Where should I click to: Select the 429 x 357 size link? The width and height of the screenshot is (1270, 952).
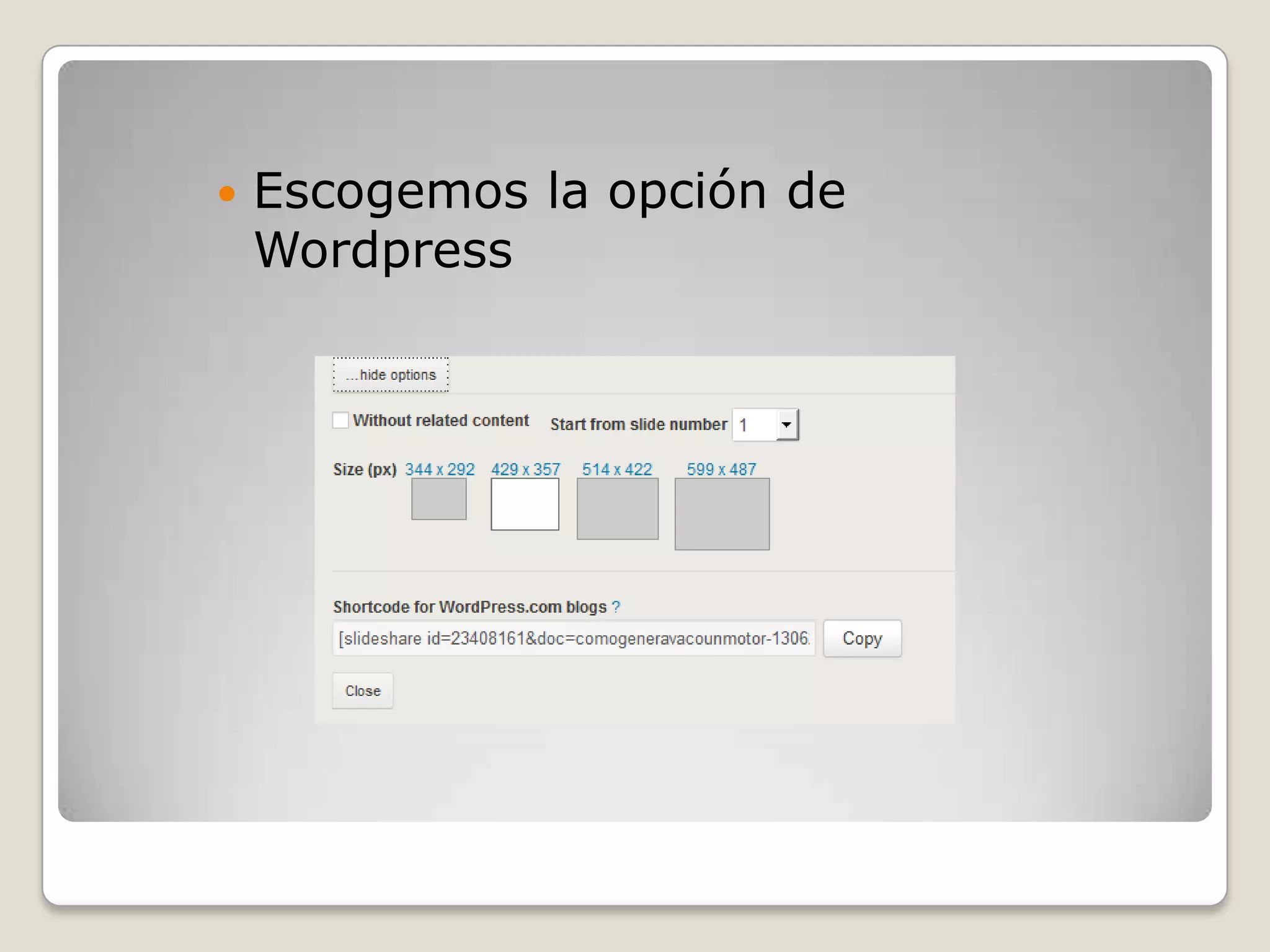pos(526,469)
